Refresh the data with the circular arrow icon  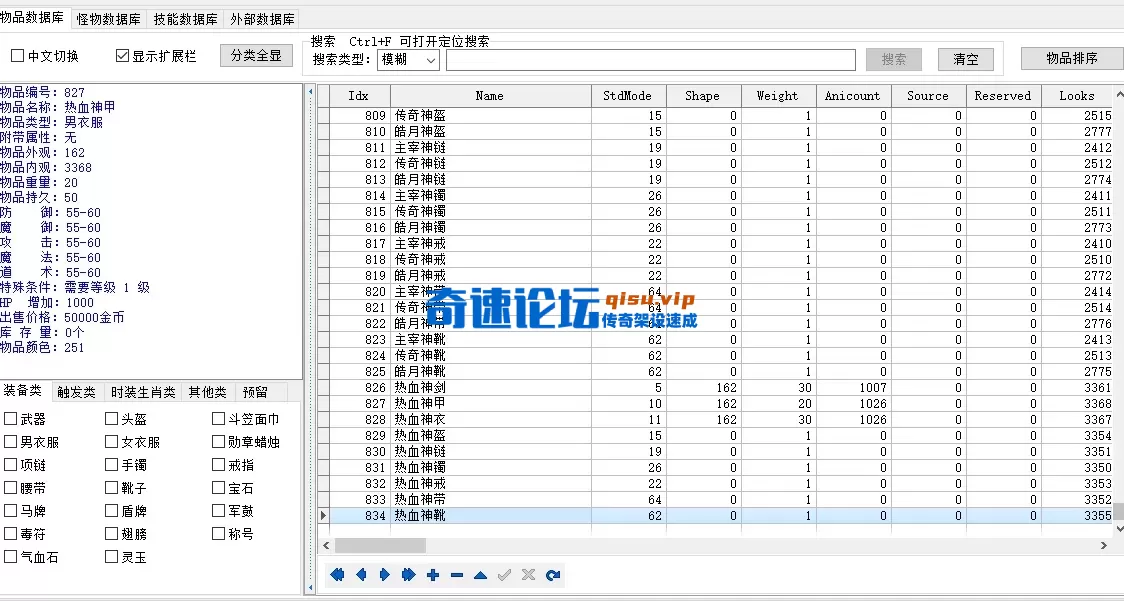[552, 575]
